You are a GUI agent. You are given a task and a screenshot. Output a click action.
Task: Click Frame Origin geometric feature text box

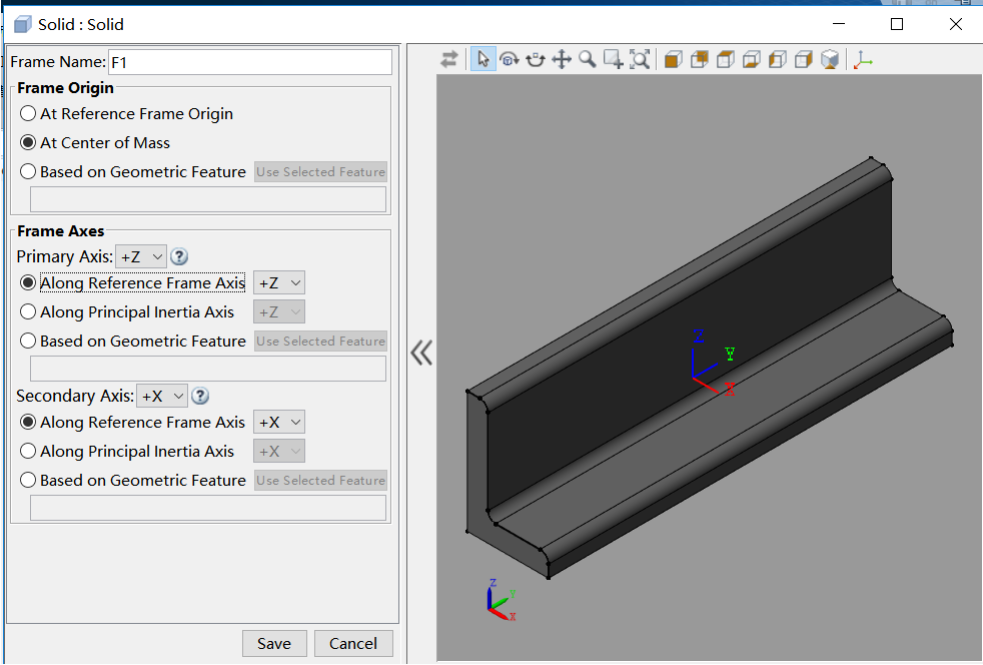coord(208,199)
